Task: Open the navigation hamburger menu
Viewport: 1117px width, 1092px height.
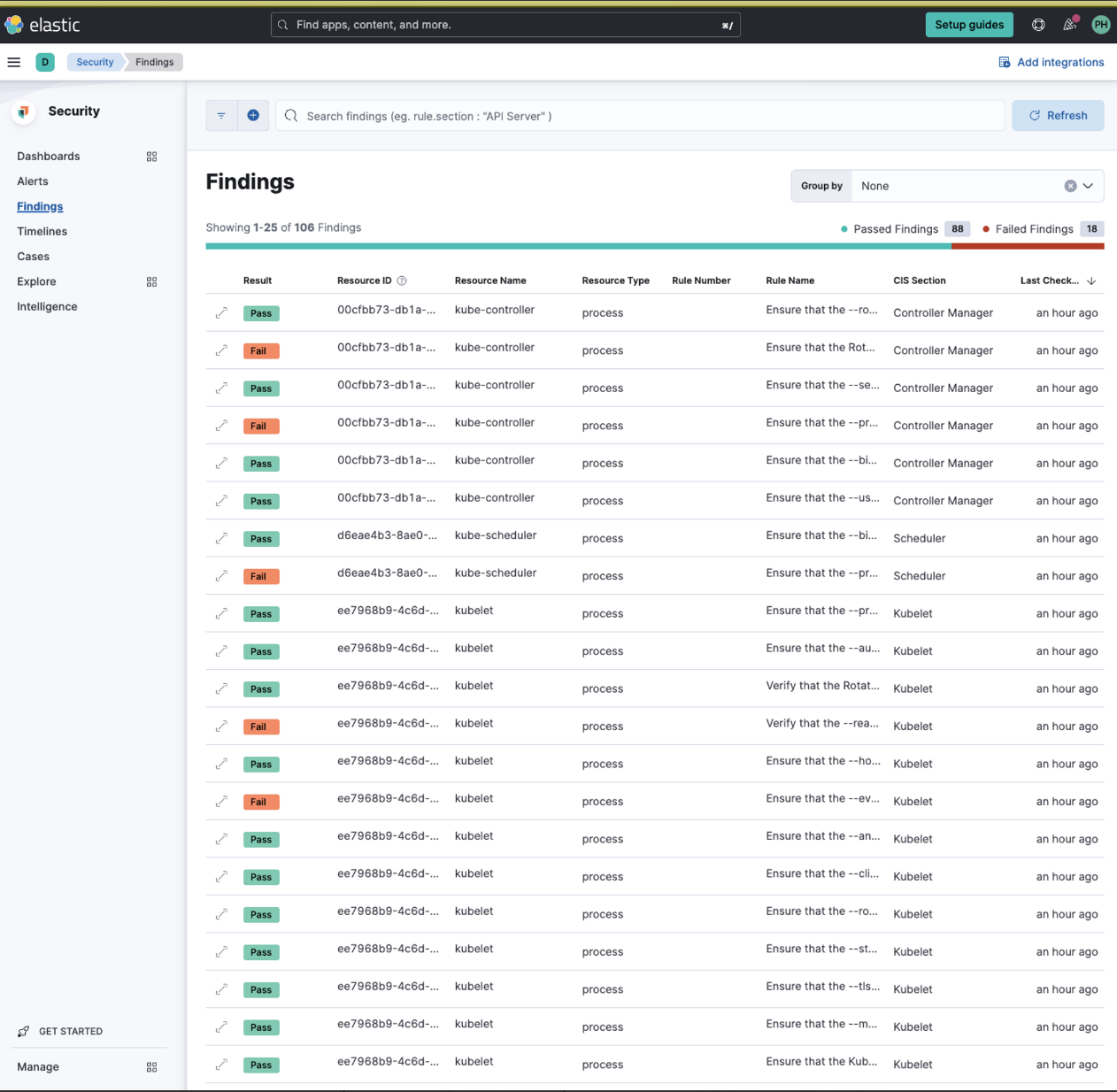Action: [x=13, y=62]
